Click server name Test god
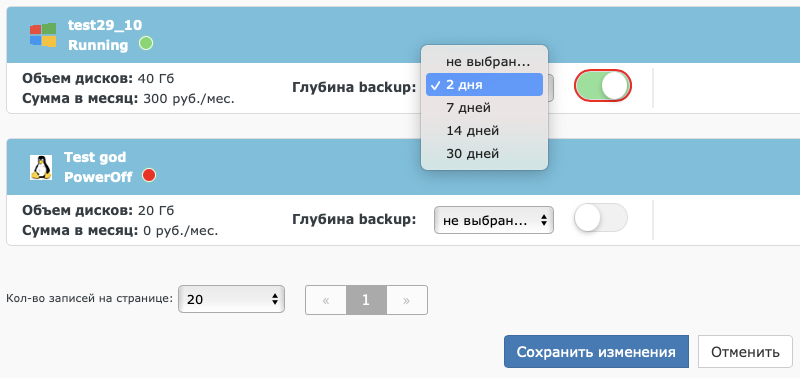Image resolution: width=800 pixels, height=378 pixels. [x=95, y=157]
